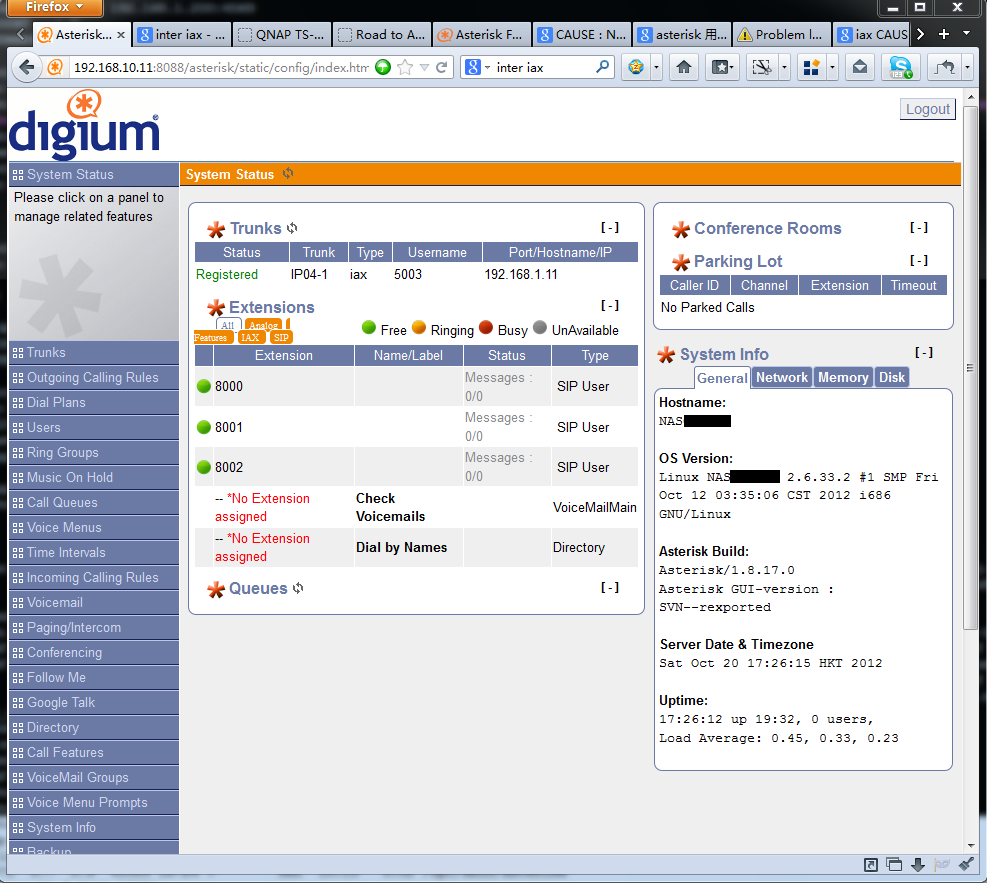
Task: Refresh the Queues panel
Action: click(x=298, y=588)
